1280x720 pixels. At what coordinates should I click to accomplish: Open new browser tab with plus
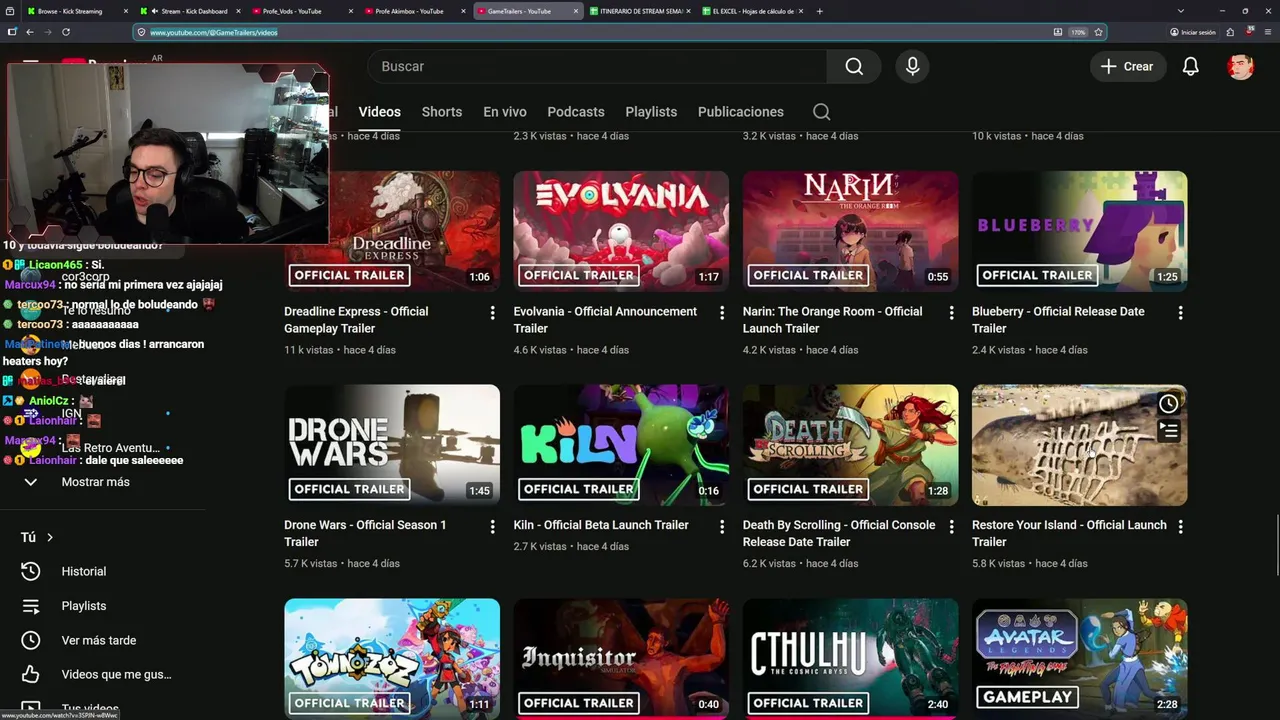tap(819, 11)
